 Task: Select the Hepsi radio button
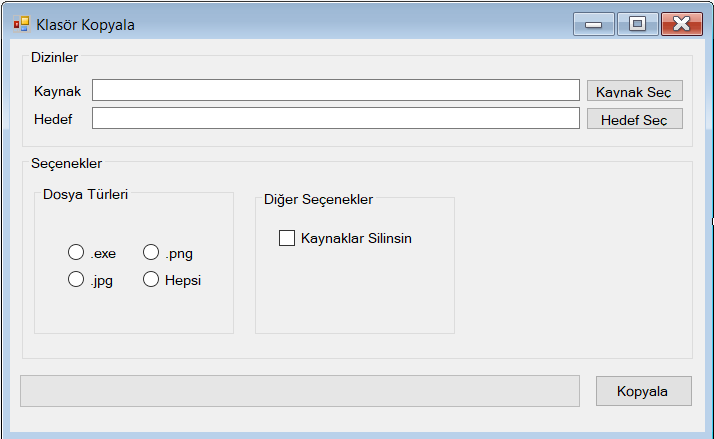(x=151, y=280)
